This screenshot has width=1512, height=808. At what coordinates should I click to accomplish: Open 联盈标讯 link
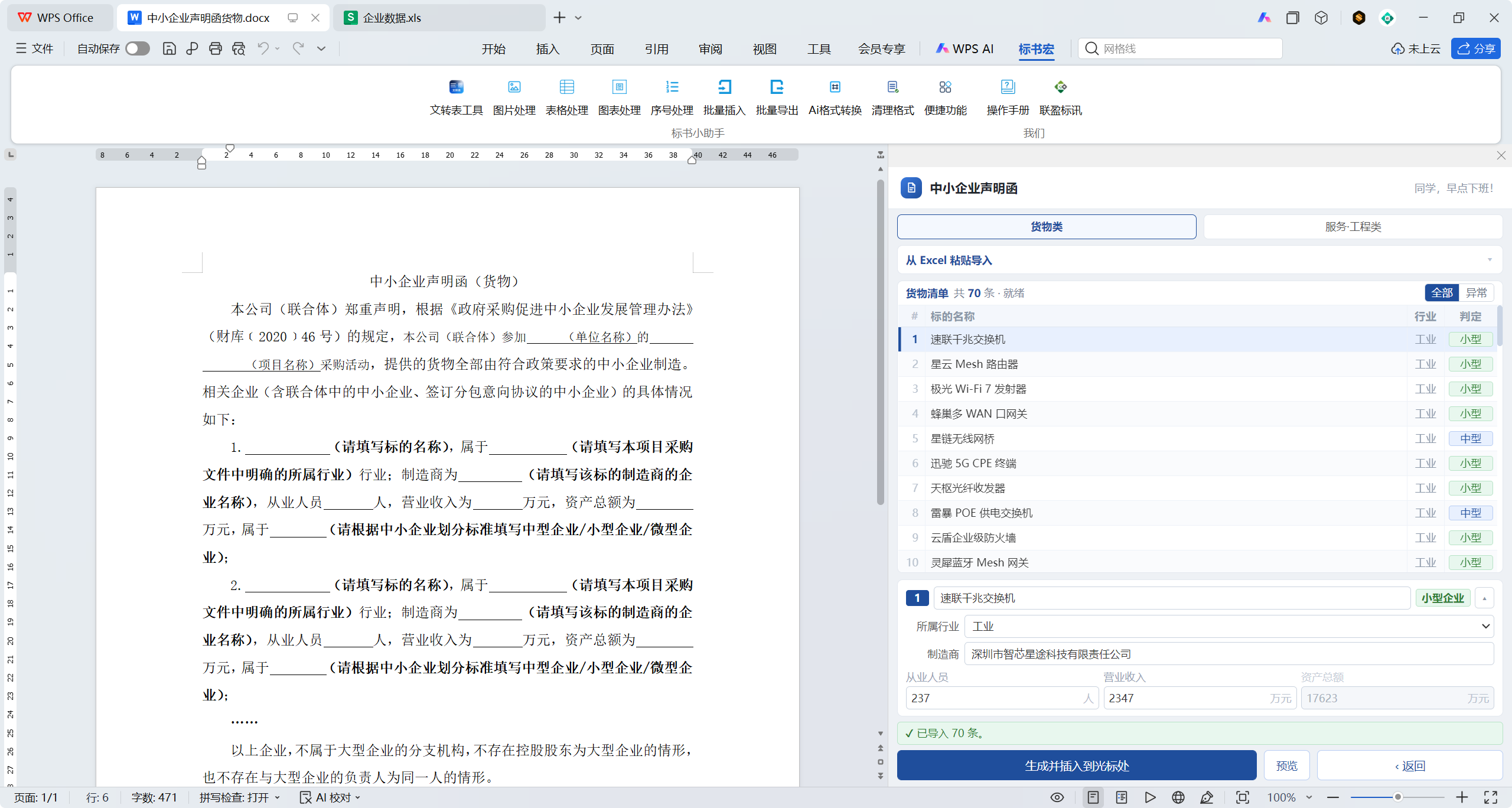pos(1060,97)
